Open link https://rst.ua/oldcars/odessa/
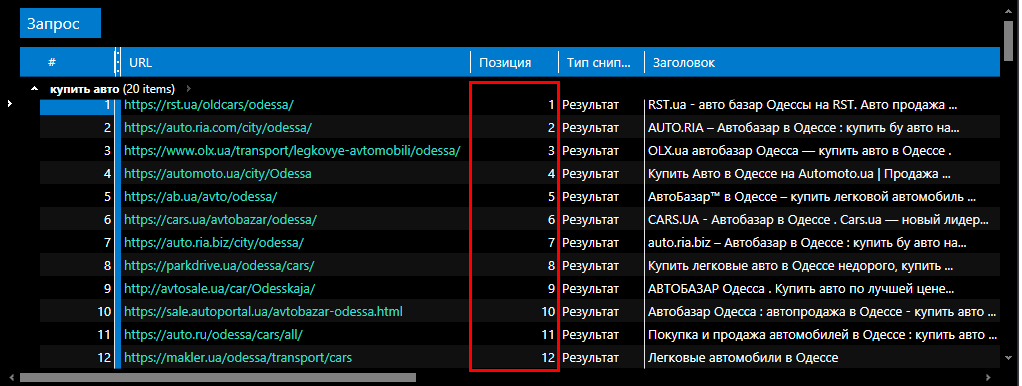Viewport: 1022px width, 386px height. click(x=209, y=104)
